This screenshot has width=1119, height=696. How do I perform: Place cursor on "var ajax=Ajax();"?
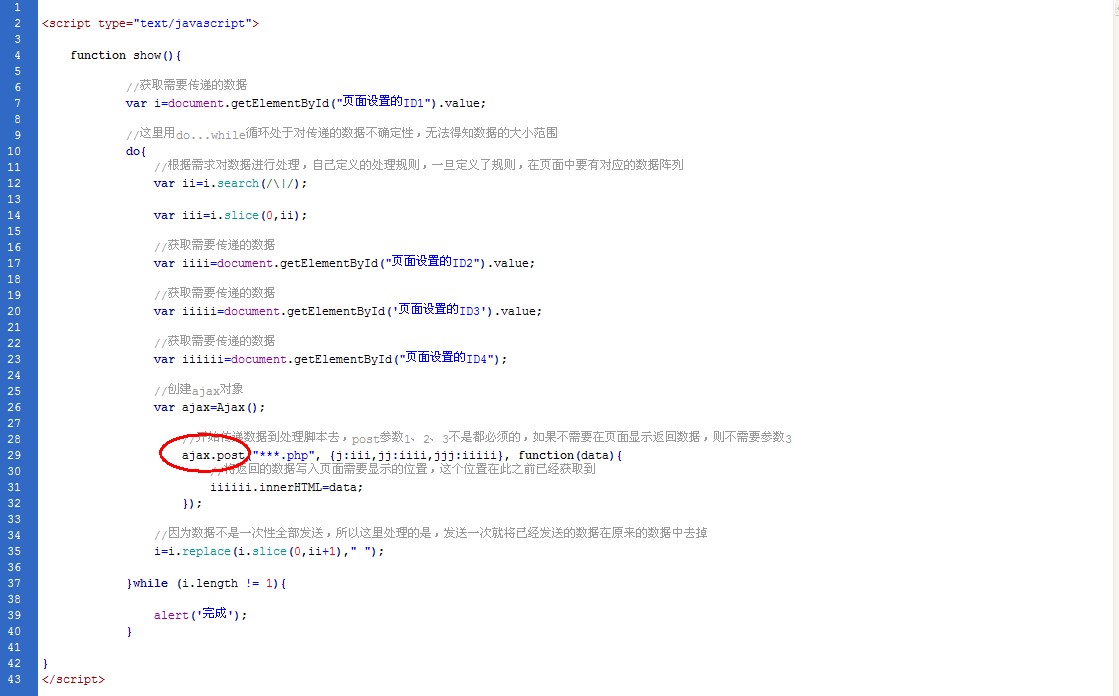coord(209,407)
